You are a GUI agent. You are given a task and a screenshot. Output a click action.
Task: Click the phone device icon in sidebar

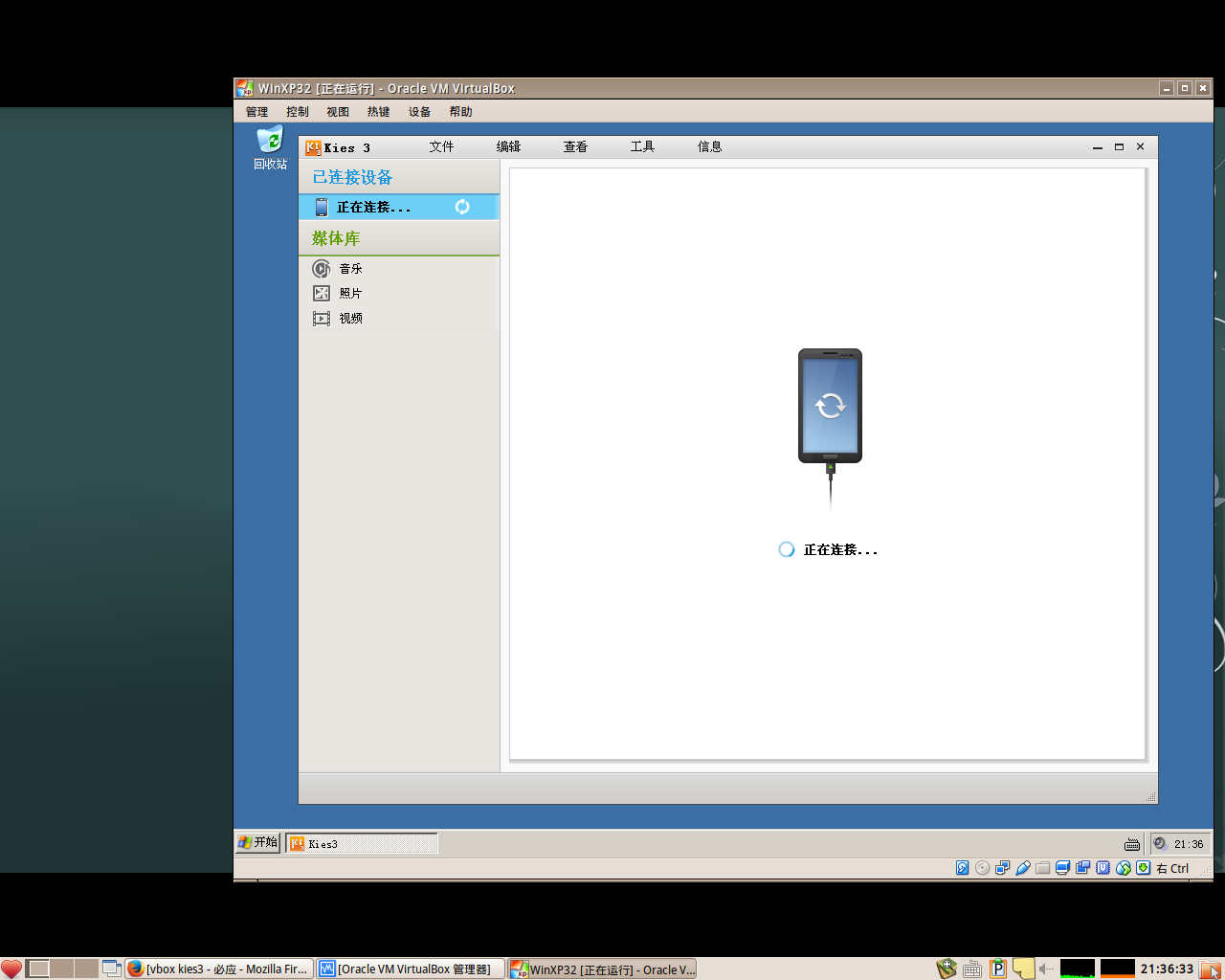click(x=322, y=207)
